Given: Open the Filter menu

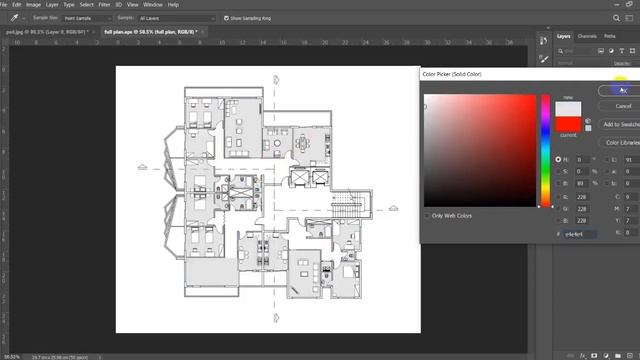Looking at the screenshot, I should 104,4.
